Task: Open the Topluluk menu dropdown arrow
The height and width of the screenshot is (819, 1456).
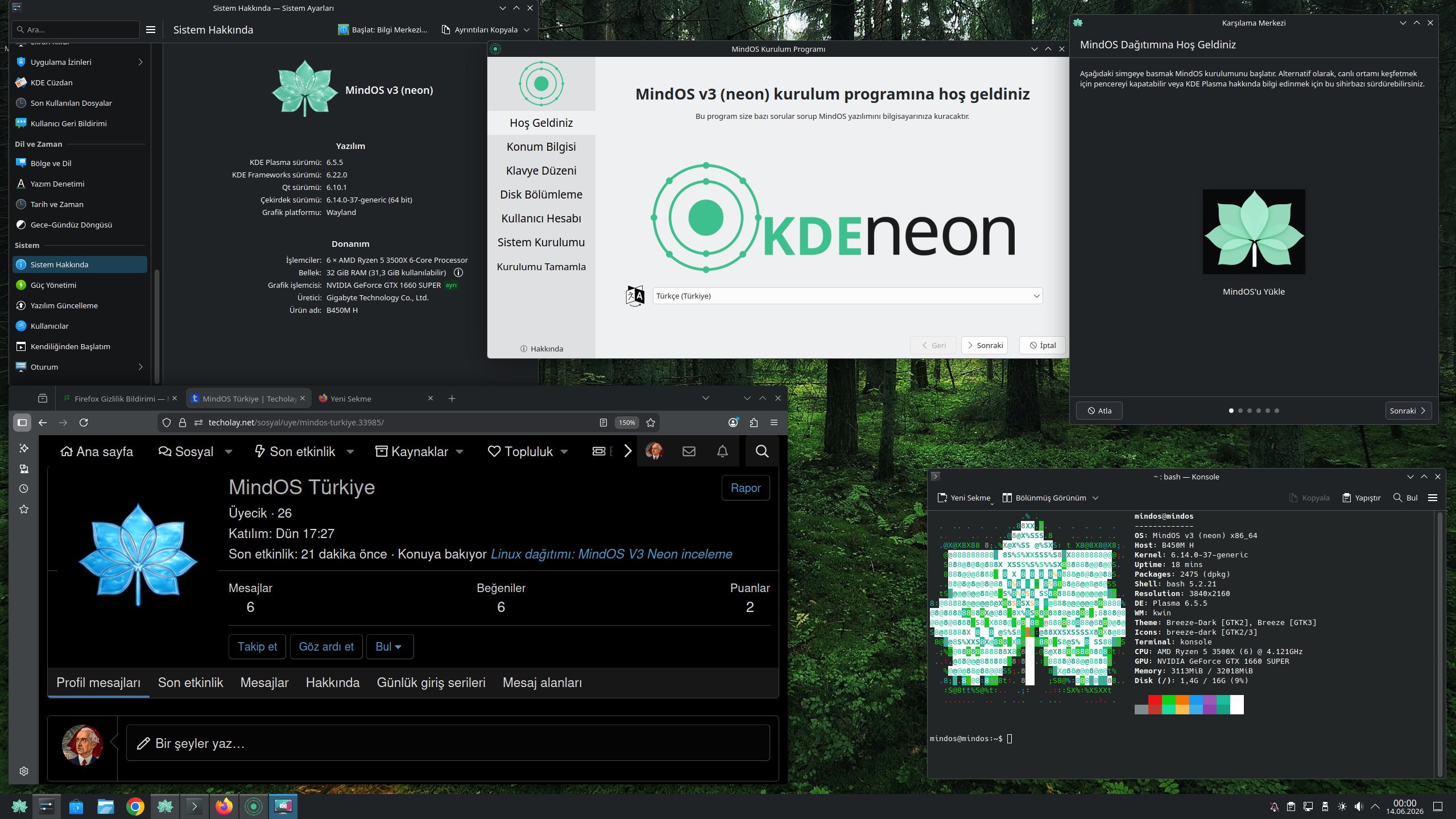Action: pyautogui.click(x=564, y=452)
